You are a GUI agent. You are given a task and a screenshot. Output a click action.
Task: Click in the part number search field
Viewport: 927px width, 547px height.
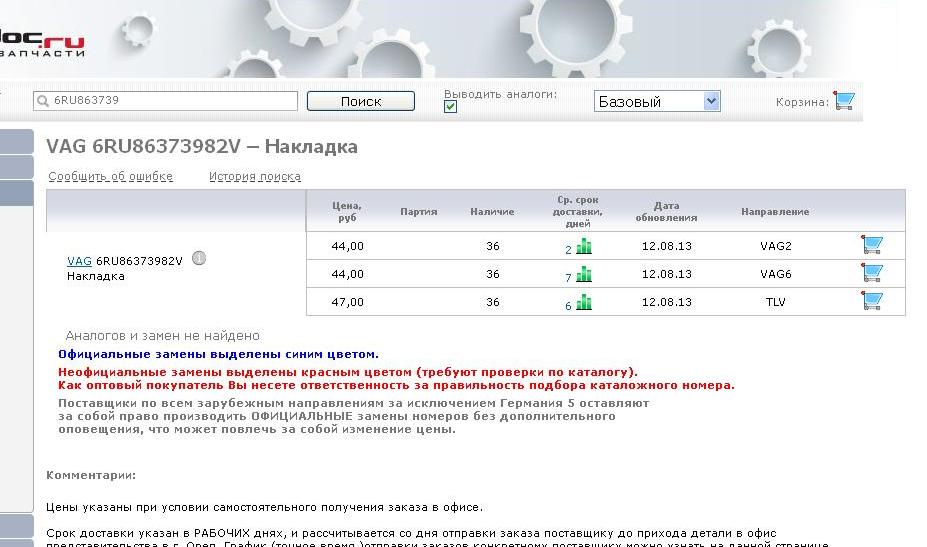coord(170,101)
